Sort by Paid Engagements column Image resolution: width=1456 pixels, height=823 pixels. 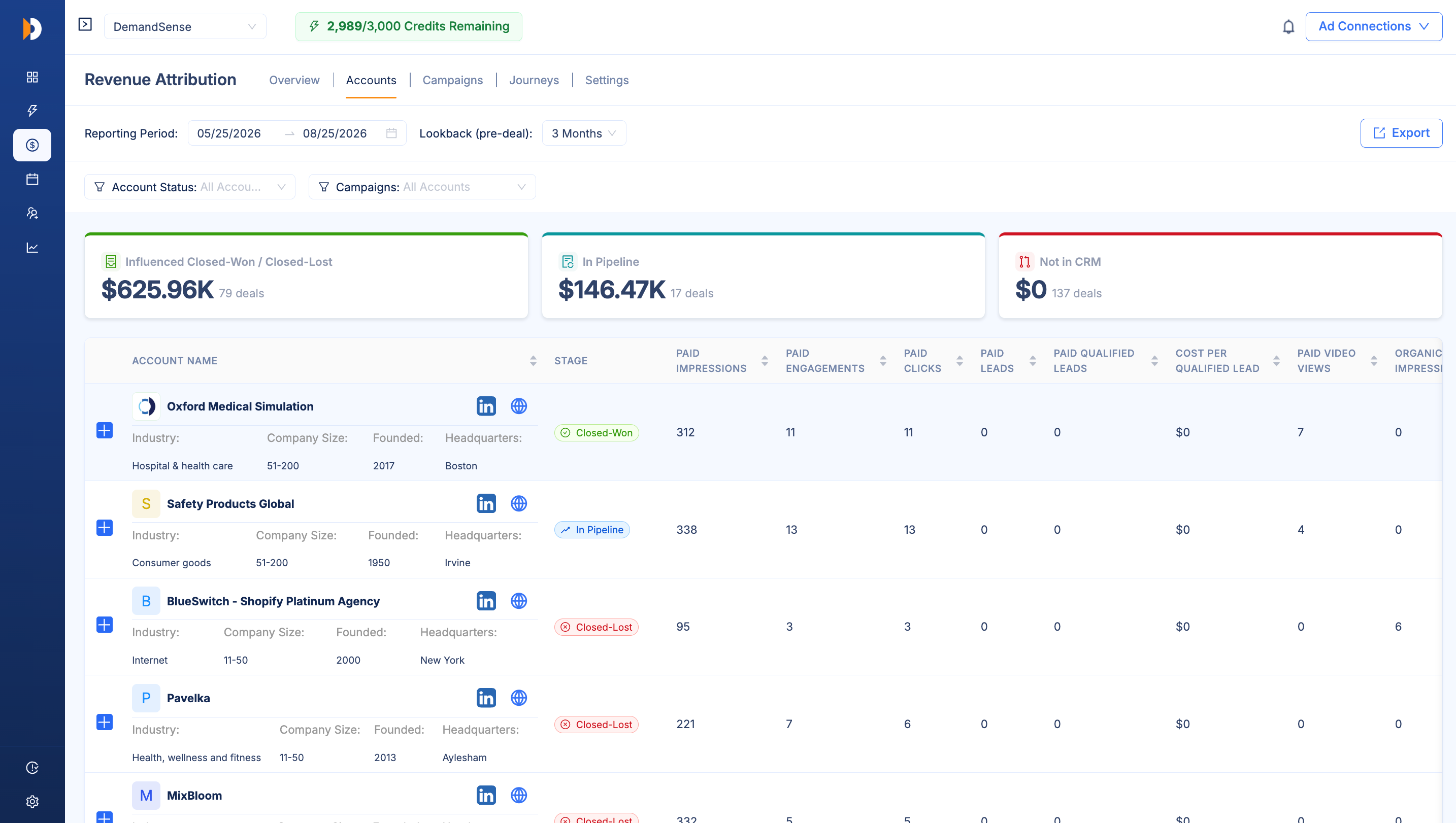coord(883,361)
